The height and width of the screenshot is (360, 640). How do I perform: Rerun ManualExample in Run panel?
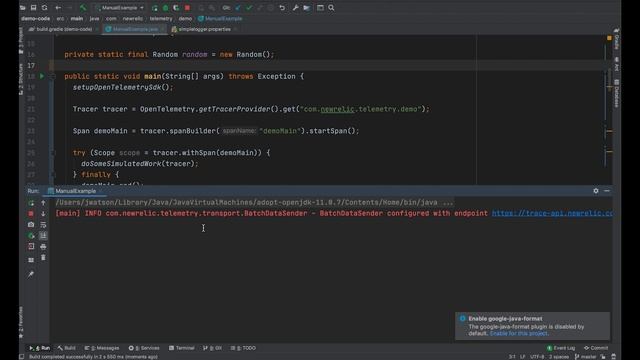point(31,203)
